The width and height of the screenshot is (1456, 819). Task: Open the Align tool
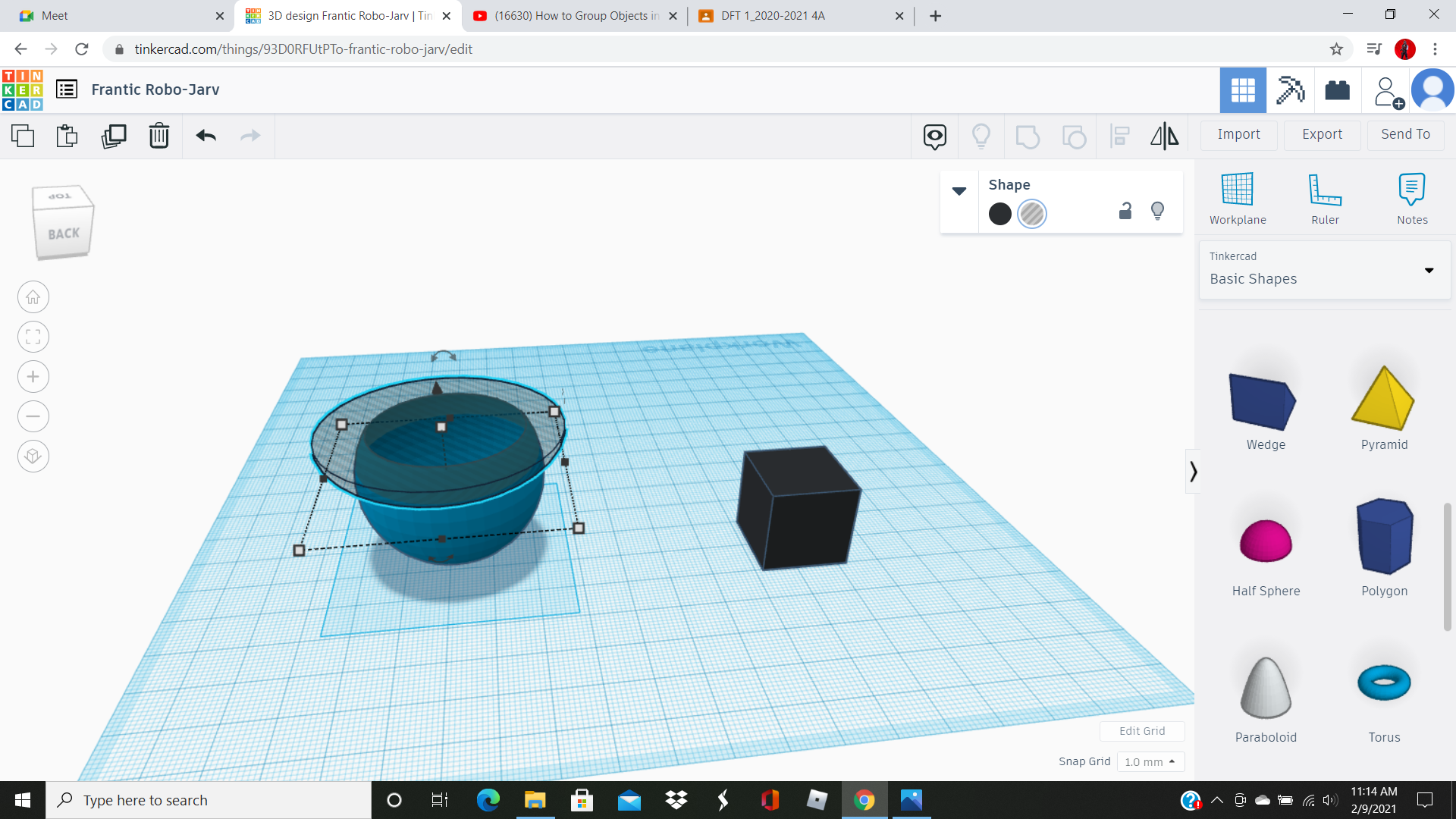point(1119,136)
